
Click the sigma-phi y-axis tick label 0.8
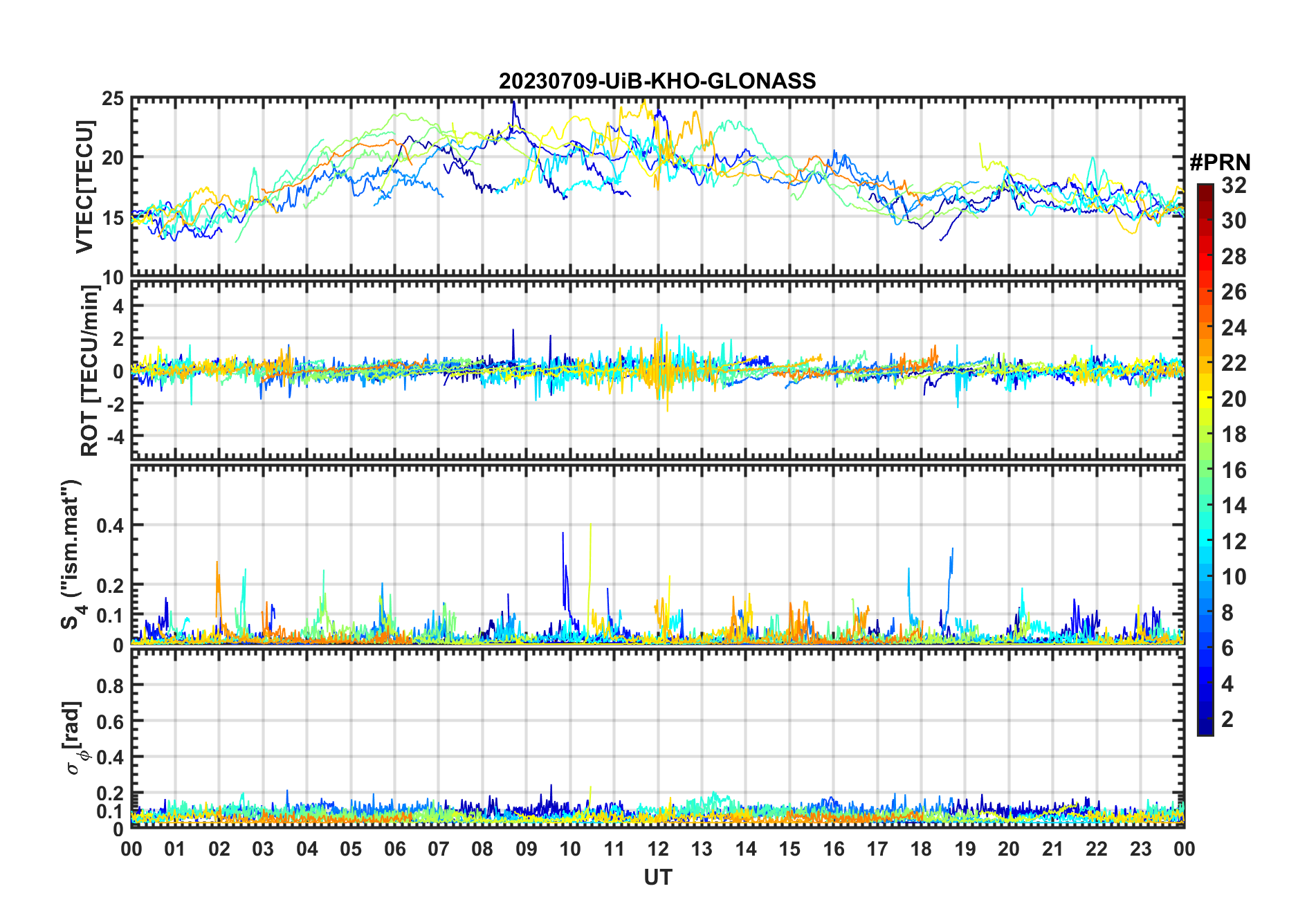(x=110, y=686)
